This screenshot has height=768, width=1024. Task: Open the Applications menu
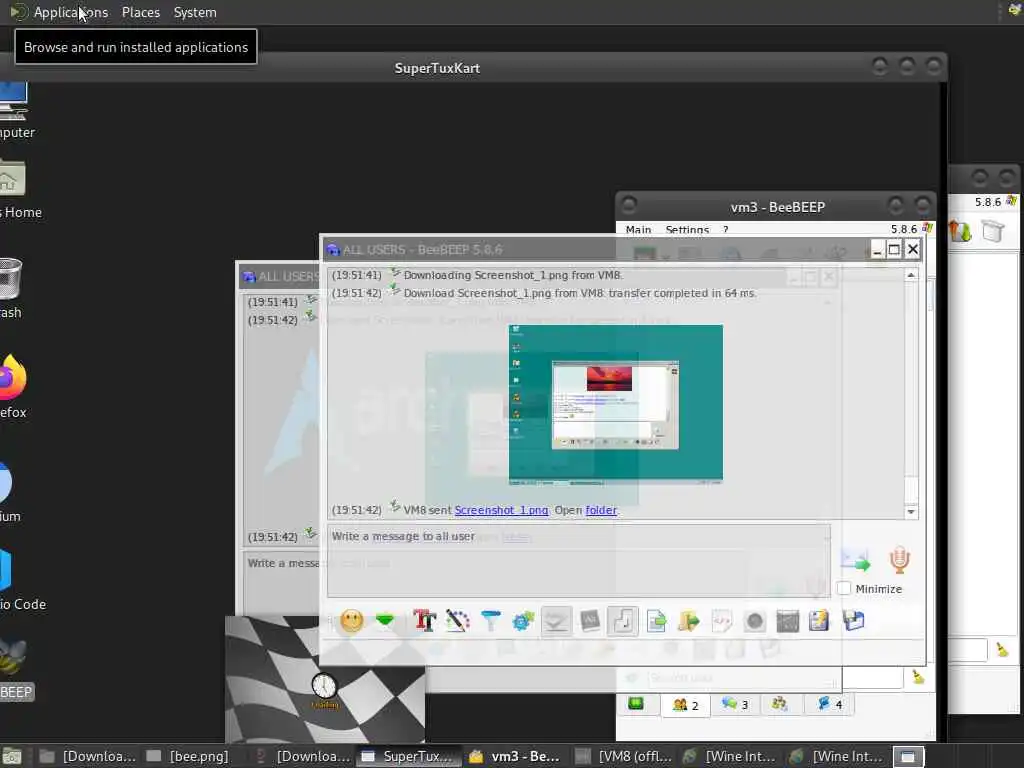[x=71, y=12]
